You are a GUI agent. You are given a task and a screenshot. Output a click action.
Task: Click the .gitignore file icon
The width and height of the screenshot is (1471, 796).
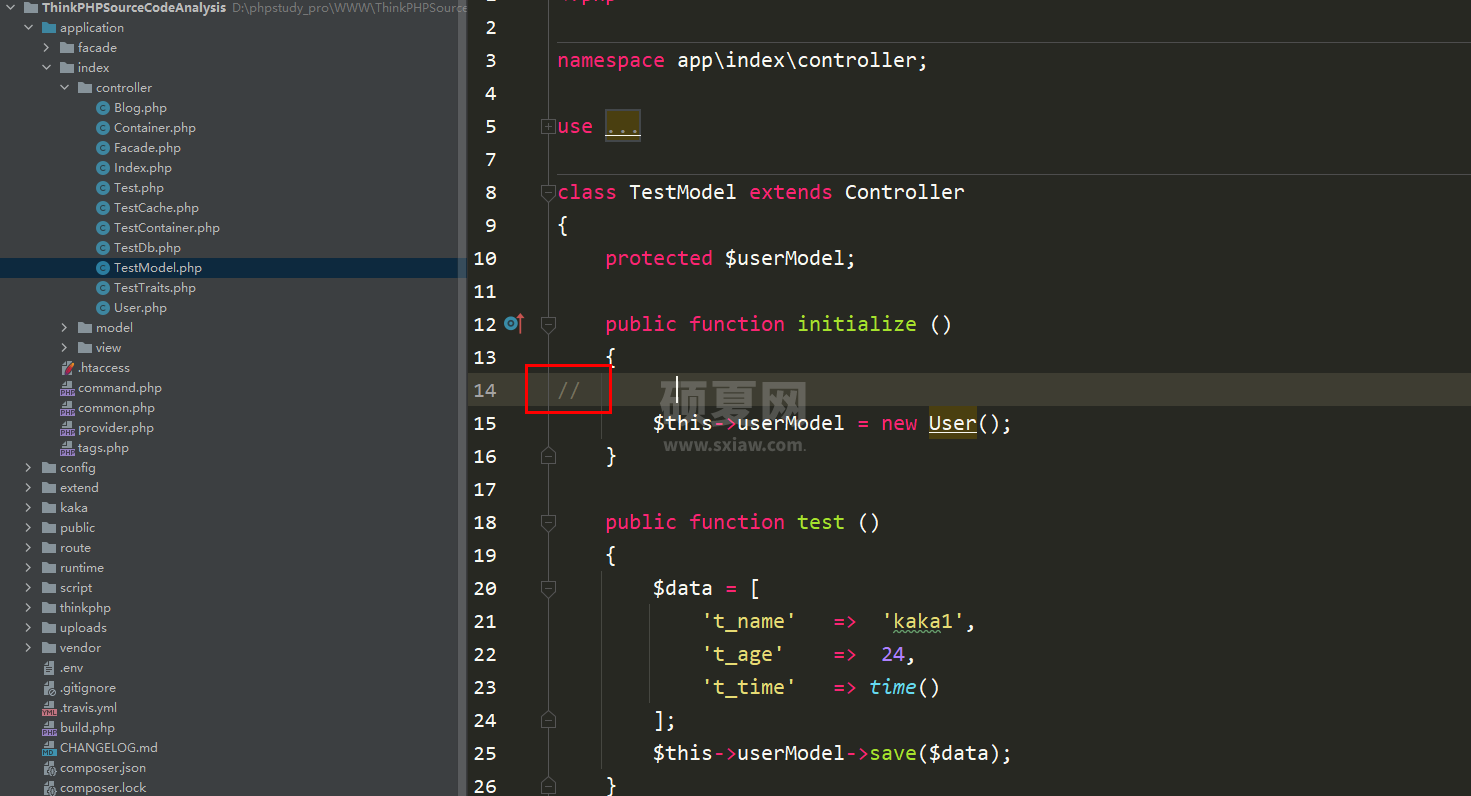(x=49, y=688)
